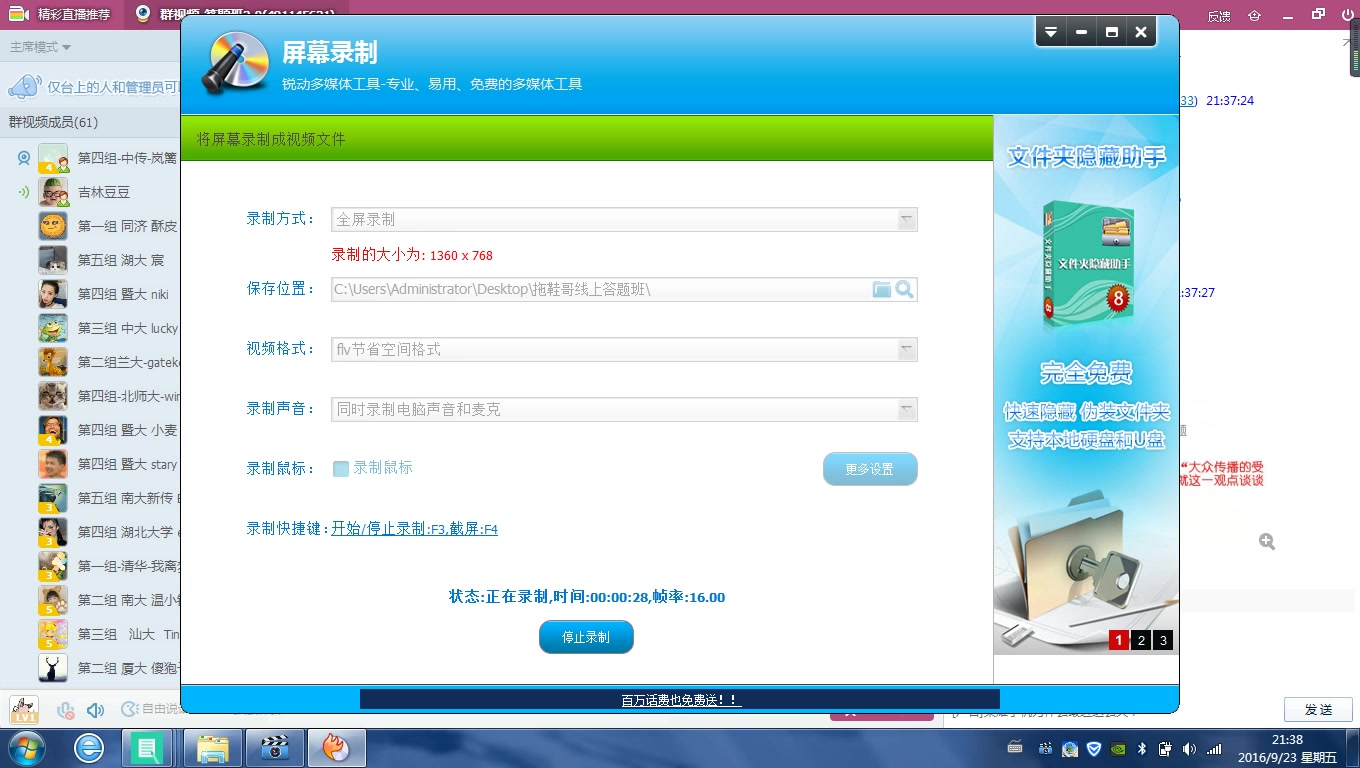This screenshot has width=1360, height=768.
Task: Click the screen recorder disc logo
Action: tap(235, 63)
